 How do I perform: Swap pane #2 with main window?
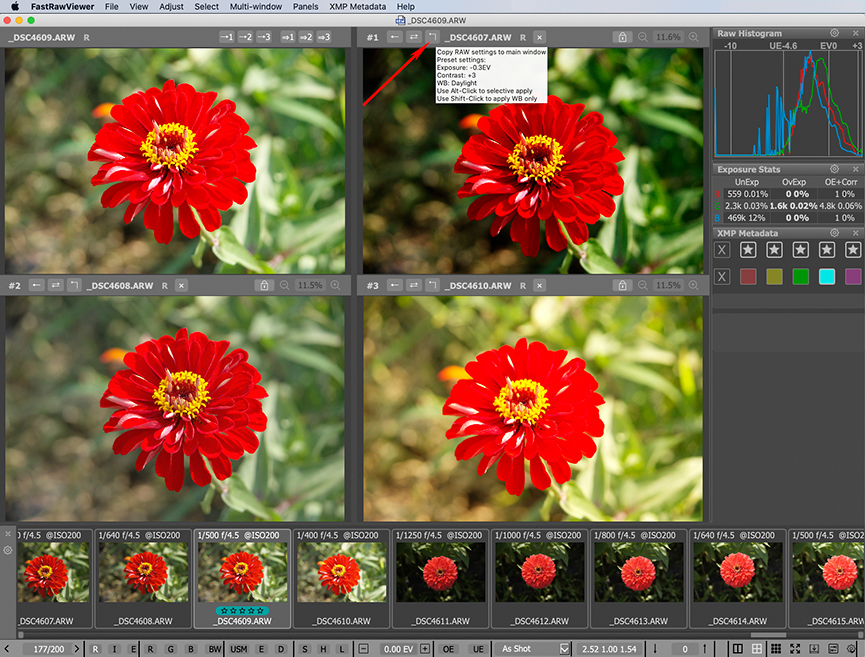point(55,285)
